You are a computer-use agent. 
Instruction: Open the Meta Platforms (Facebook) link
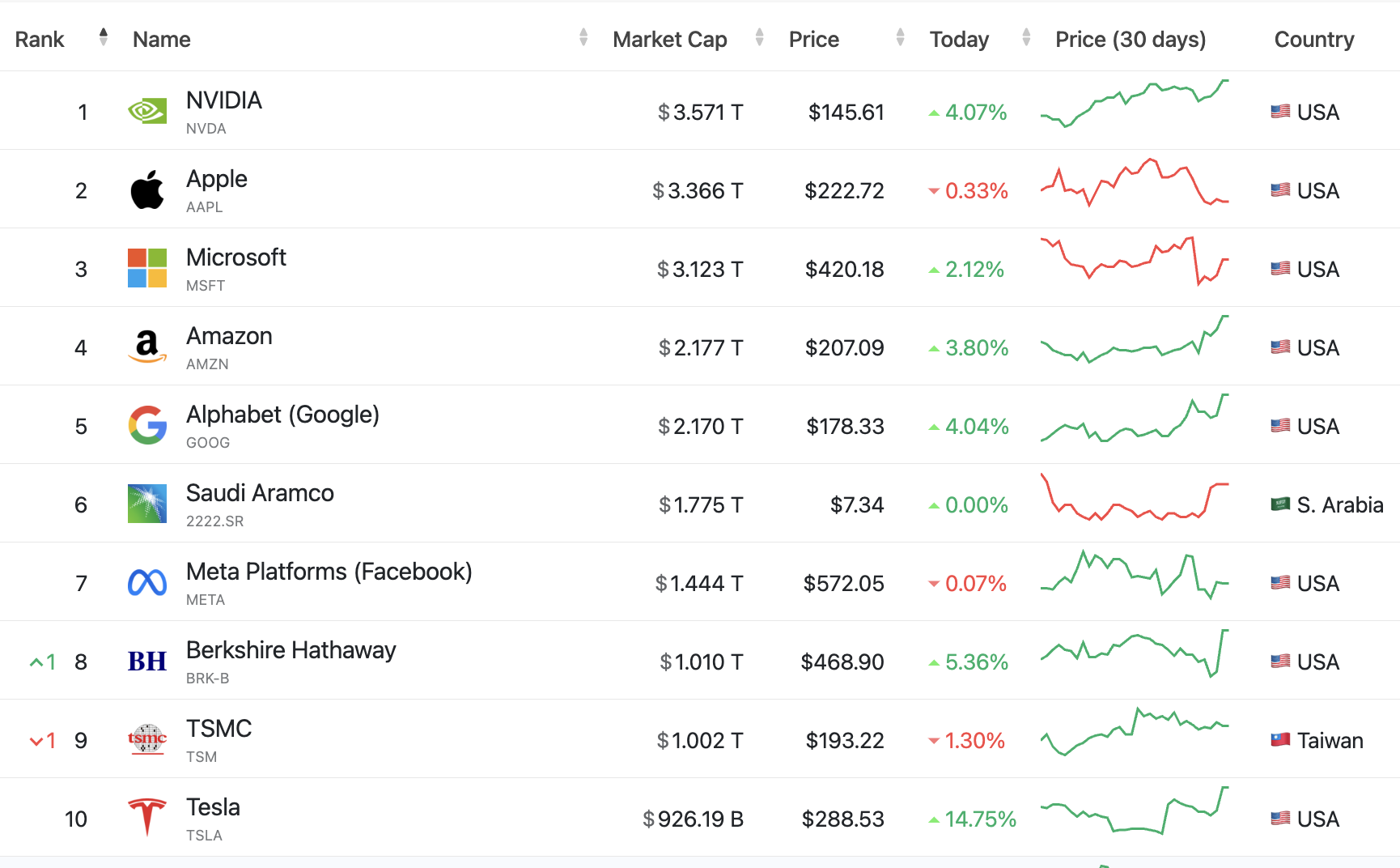click(x=329, y=572)
